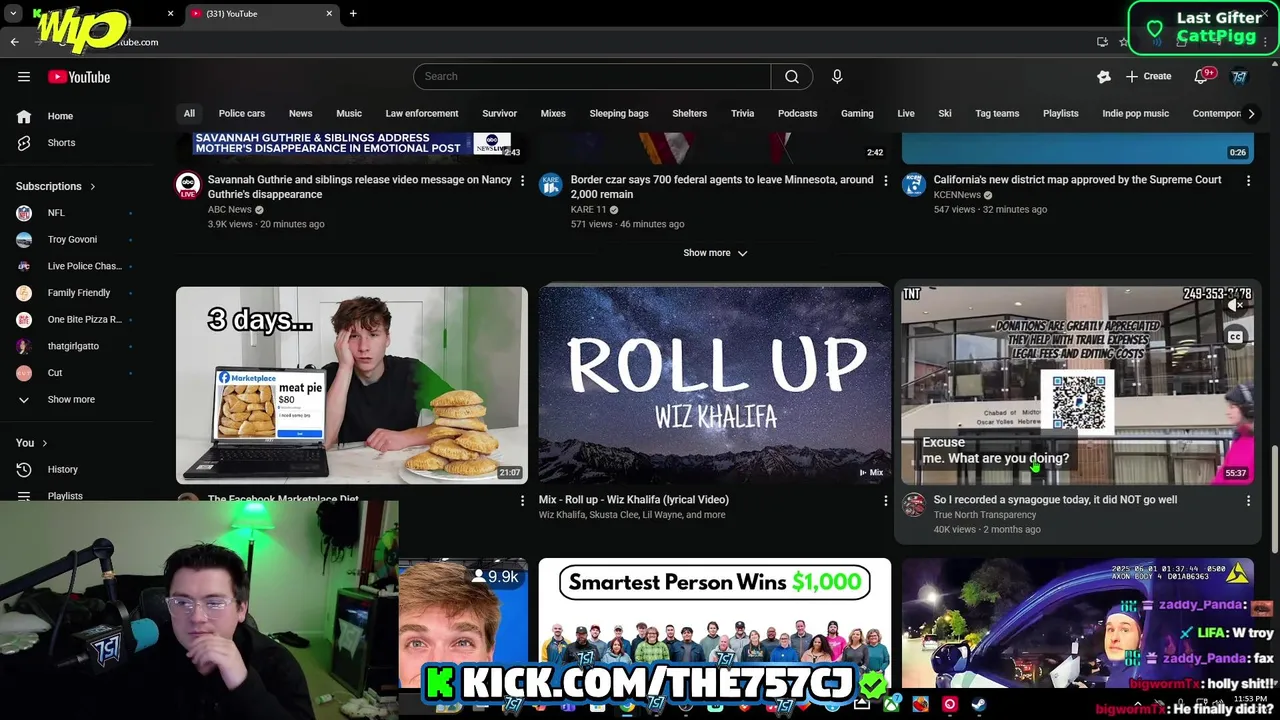
Task: Open options for the Roll up mix
Action: tap(885, 500)
